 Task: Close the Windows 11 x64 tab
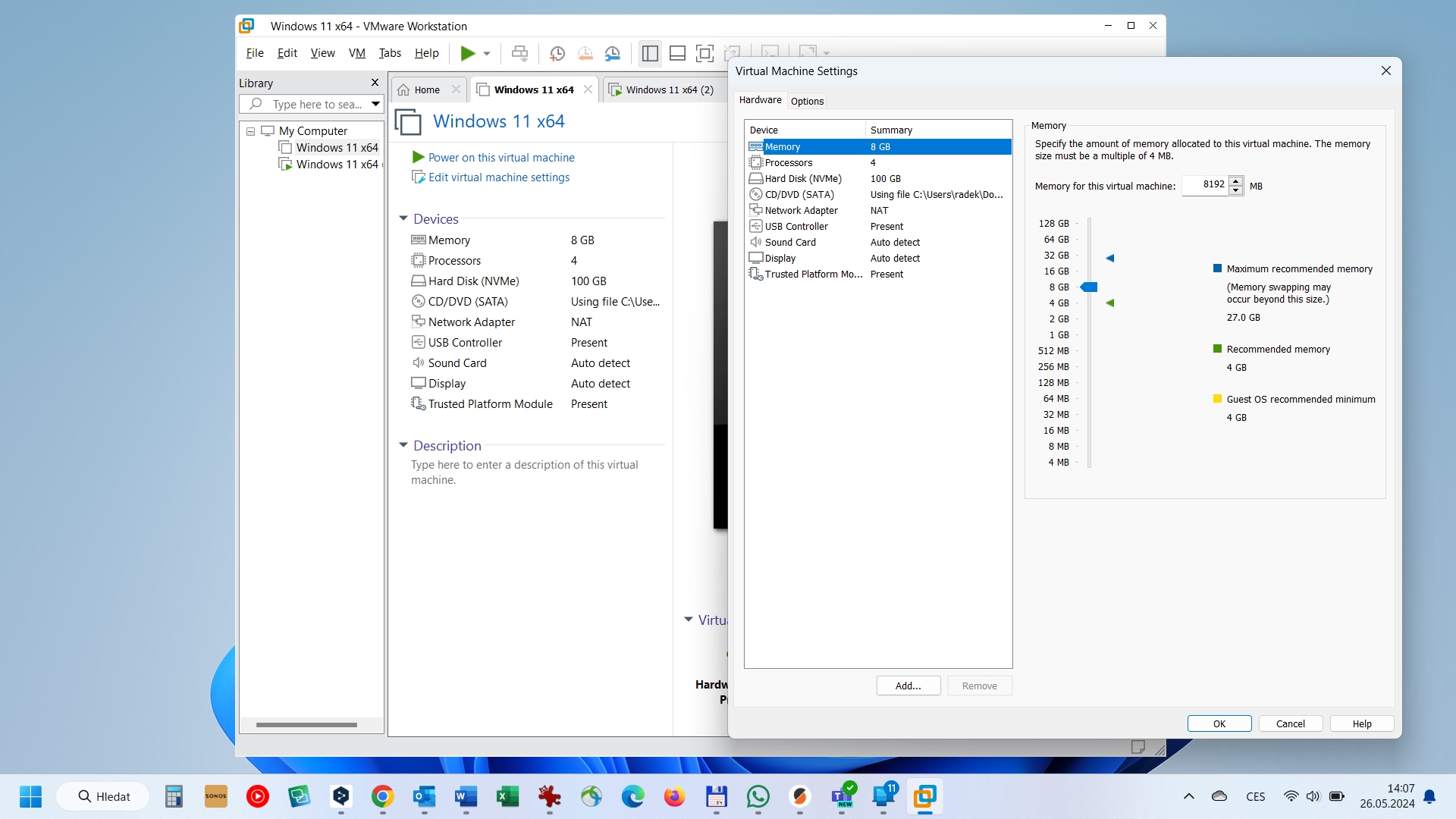(588, 89)
